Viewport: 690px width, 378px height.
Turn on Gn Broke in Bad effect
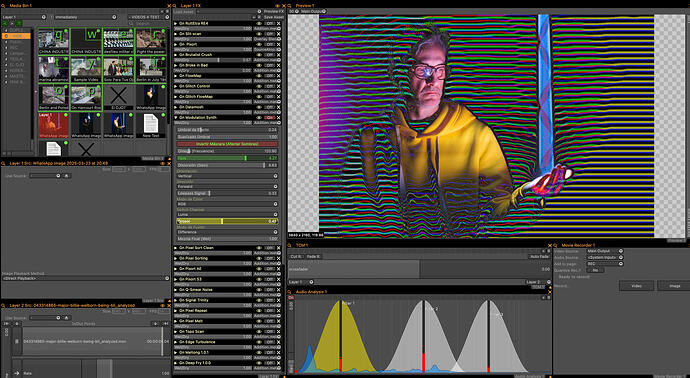(269, 65)
